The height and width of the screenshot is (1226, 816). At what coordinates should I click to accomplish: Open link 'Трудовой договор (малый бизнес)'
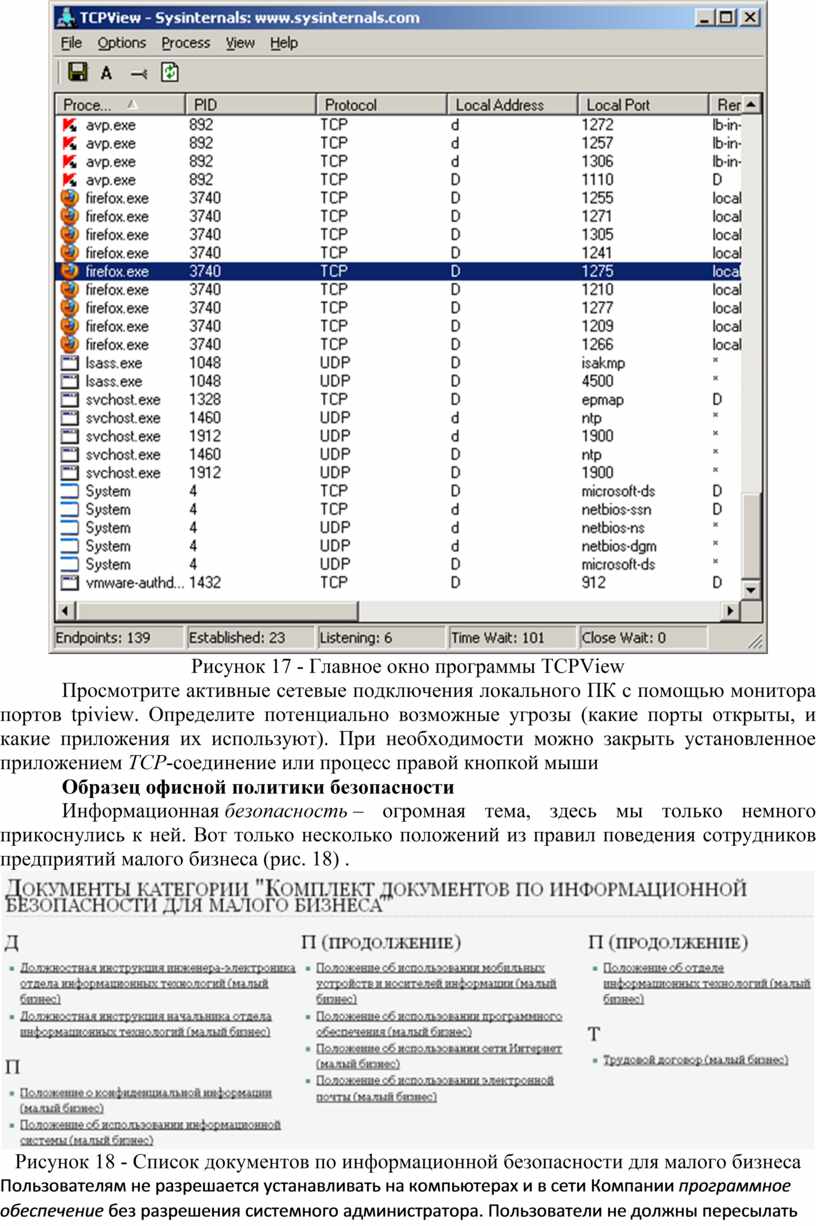pyautogui.click(x=696, y=1059)
